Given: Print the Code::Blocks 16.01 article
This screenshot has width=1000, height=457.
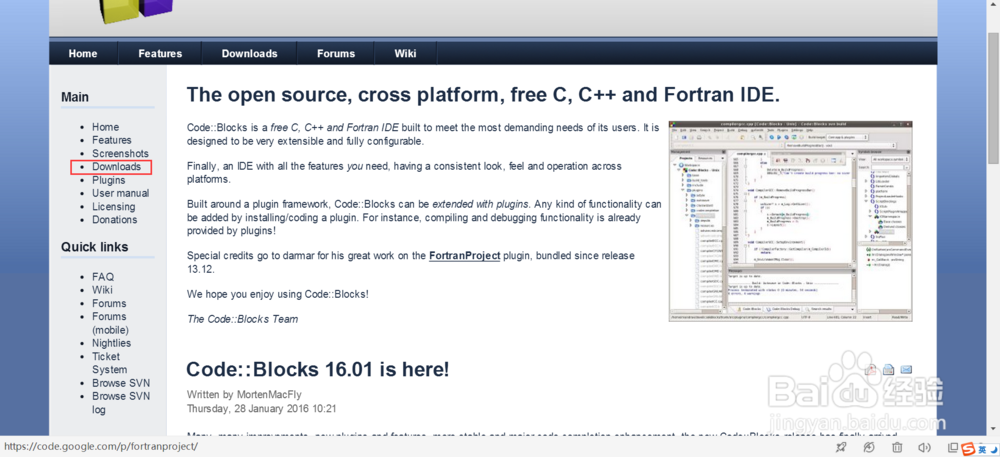Looking at the screenshot, I should [888, 370].
